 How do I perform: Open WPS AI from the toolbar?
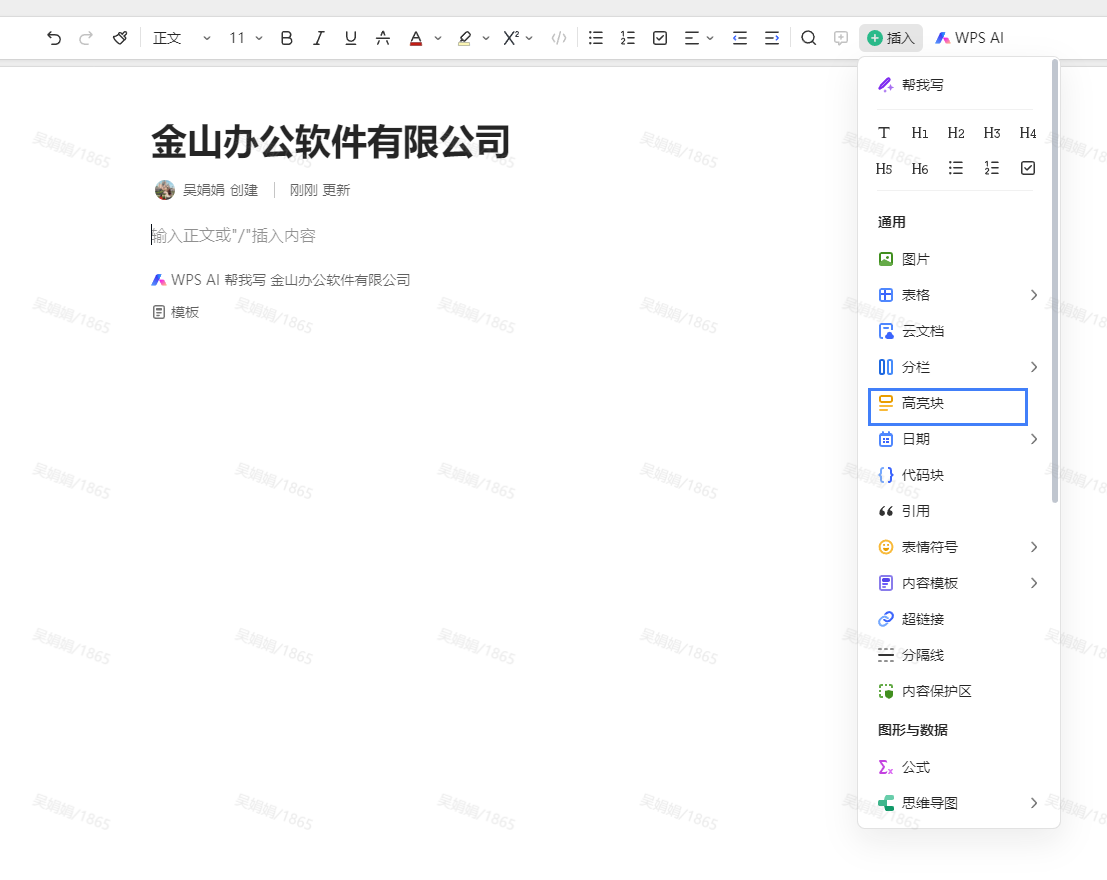click(969, 38)
